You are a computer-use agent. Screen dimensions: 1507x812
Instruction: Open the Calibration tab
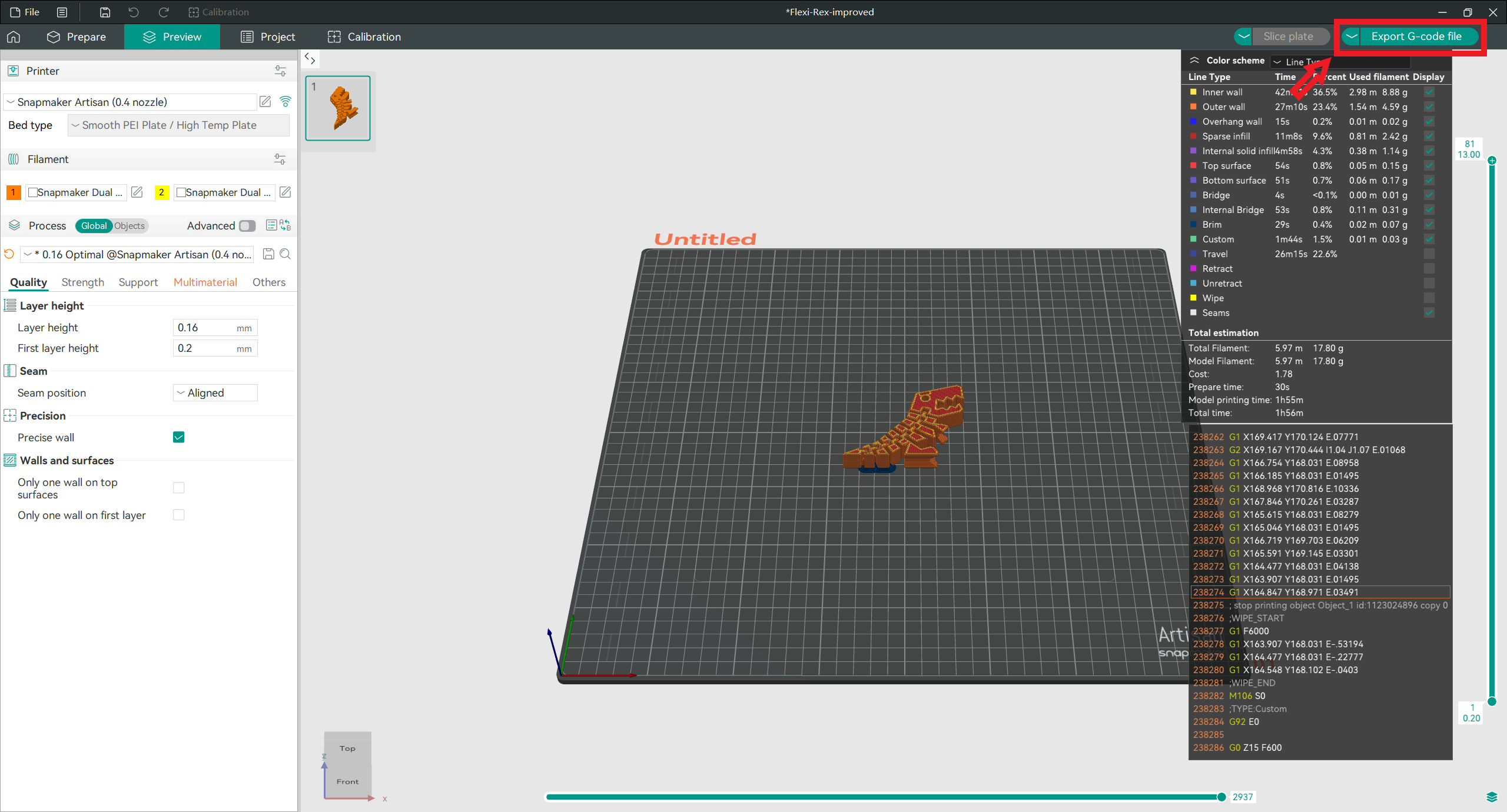364,36
